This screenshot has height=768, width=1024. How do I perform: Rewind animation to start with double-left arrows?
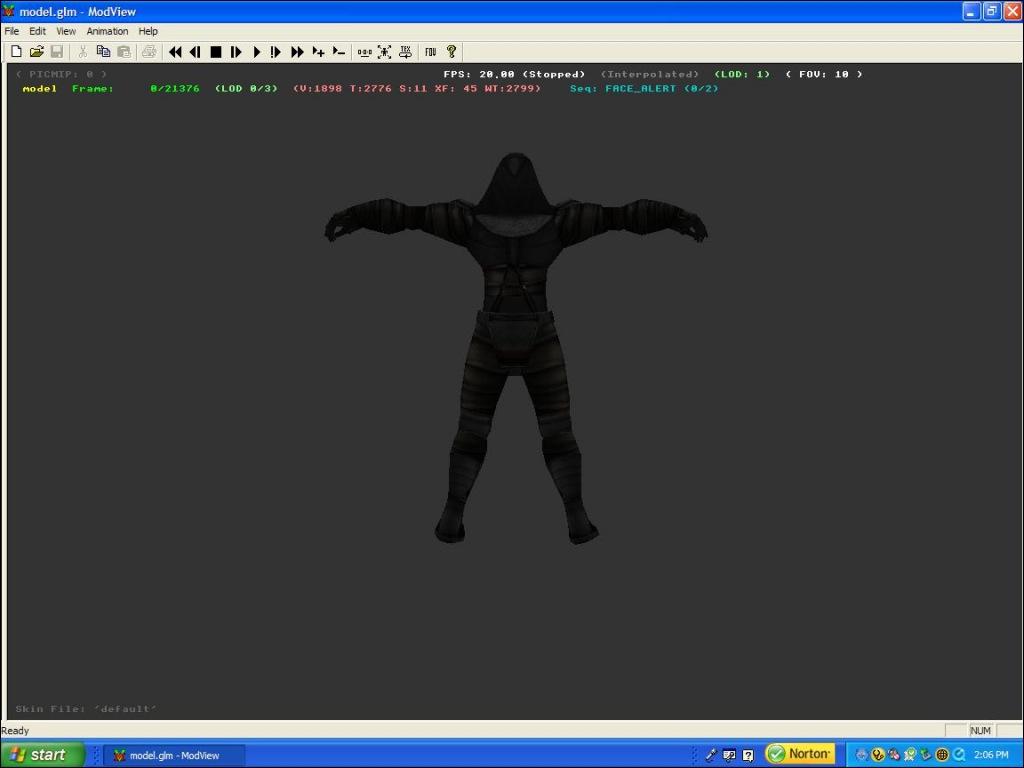coord(175,51)
